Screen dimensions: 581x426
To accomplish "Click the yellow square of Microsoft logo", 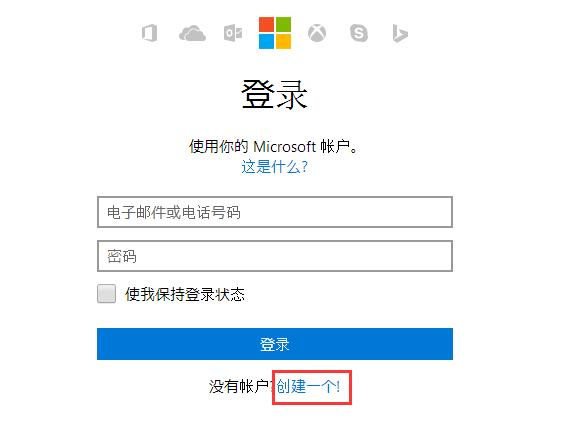I will 283,41.
